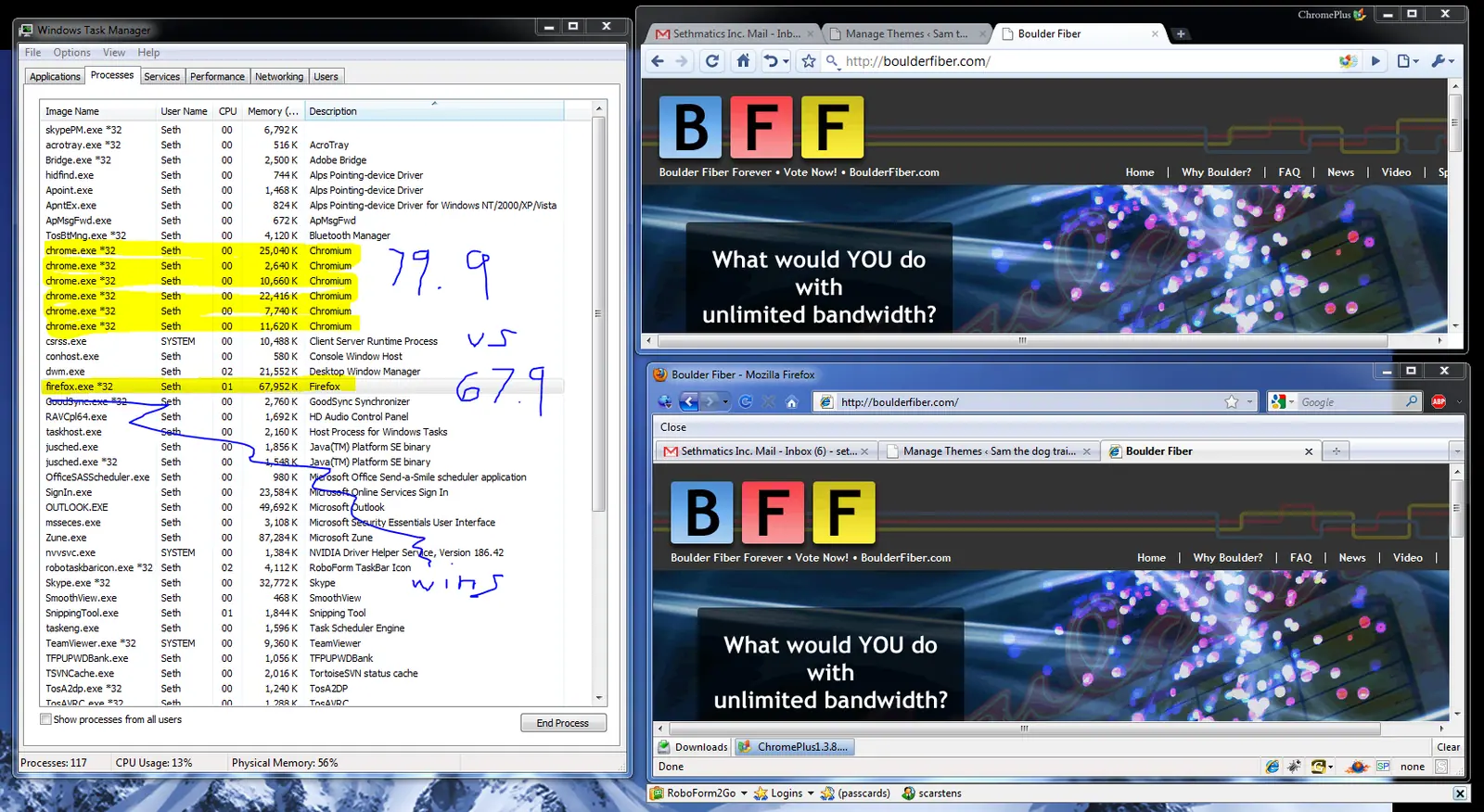Go forward in Firefox
Image resolution: width=1484 pixels, height=812 pixels.
click(710, 401)
